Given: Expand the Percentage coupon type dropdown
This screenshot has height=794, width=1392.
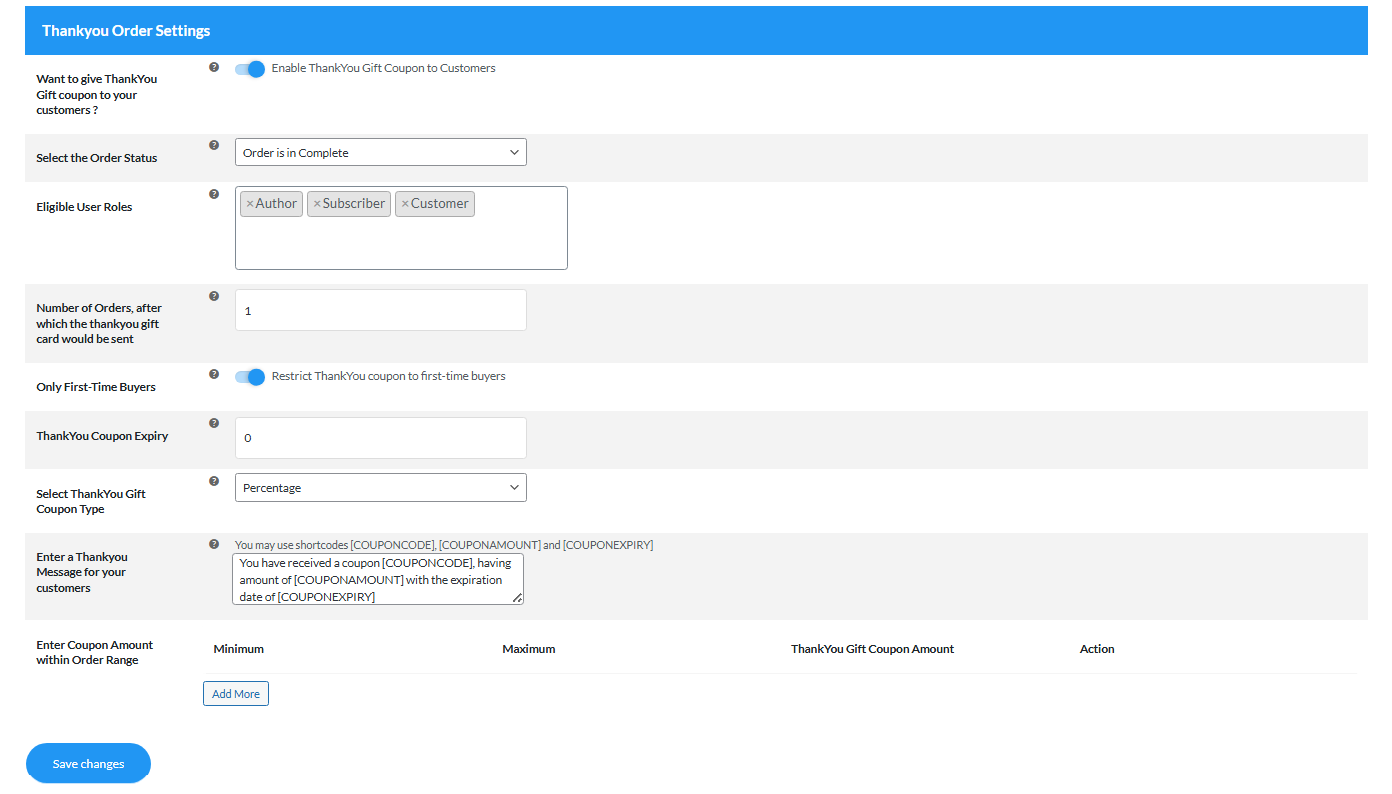Looking at the screenshot, I should coord(380,488).
